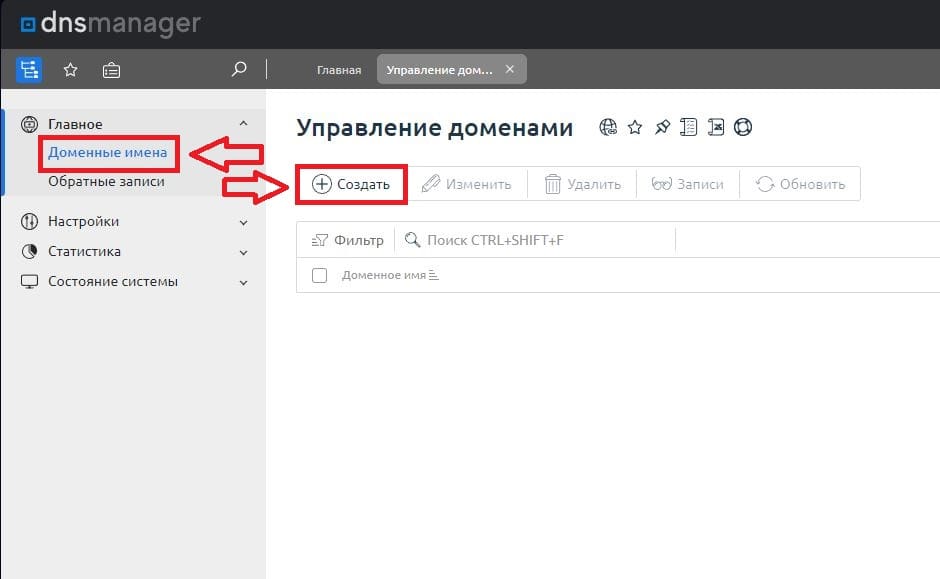
Task: Expand the Статистика section chevron
Action: (243, 252)
